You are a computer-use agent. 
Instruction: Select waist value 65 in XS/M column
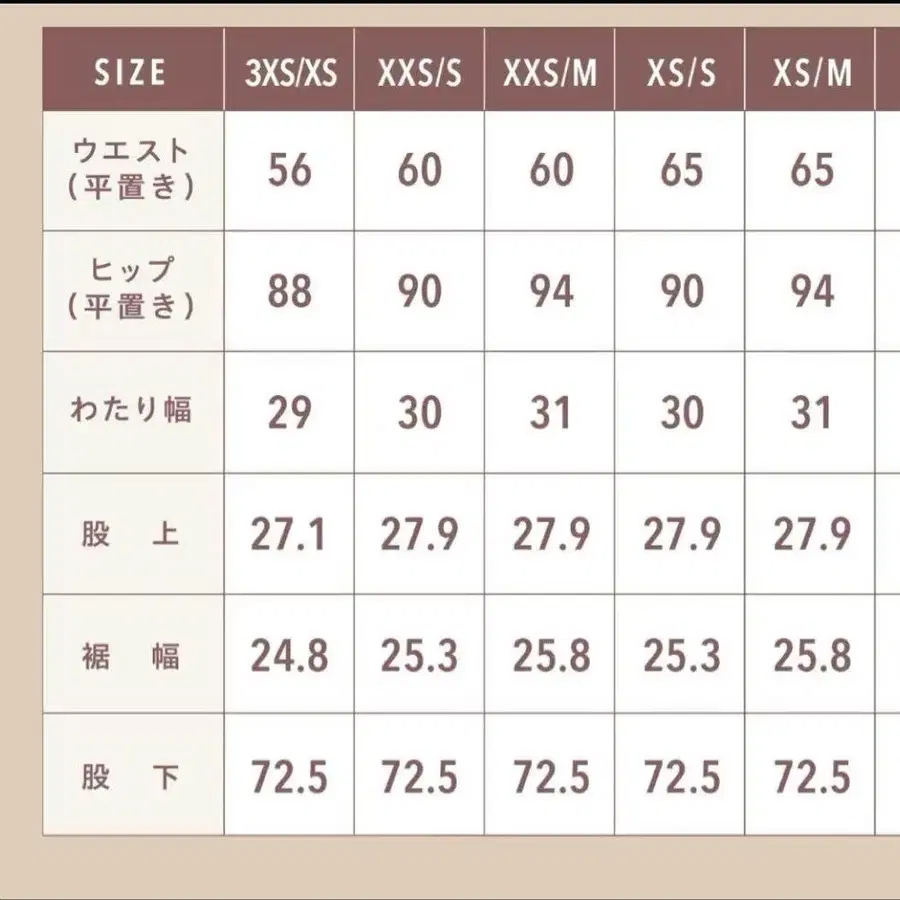pos(811,171)
